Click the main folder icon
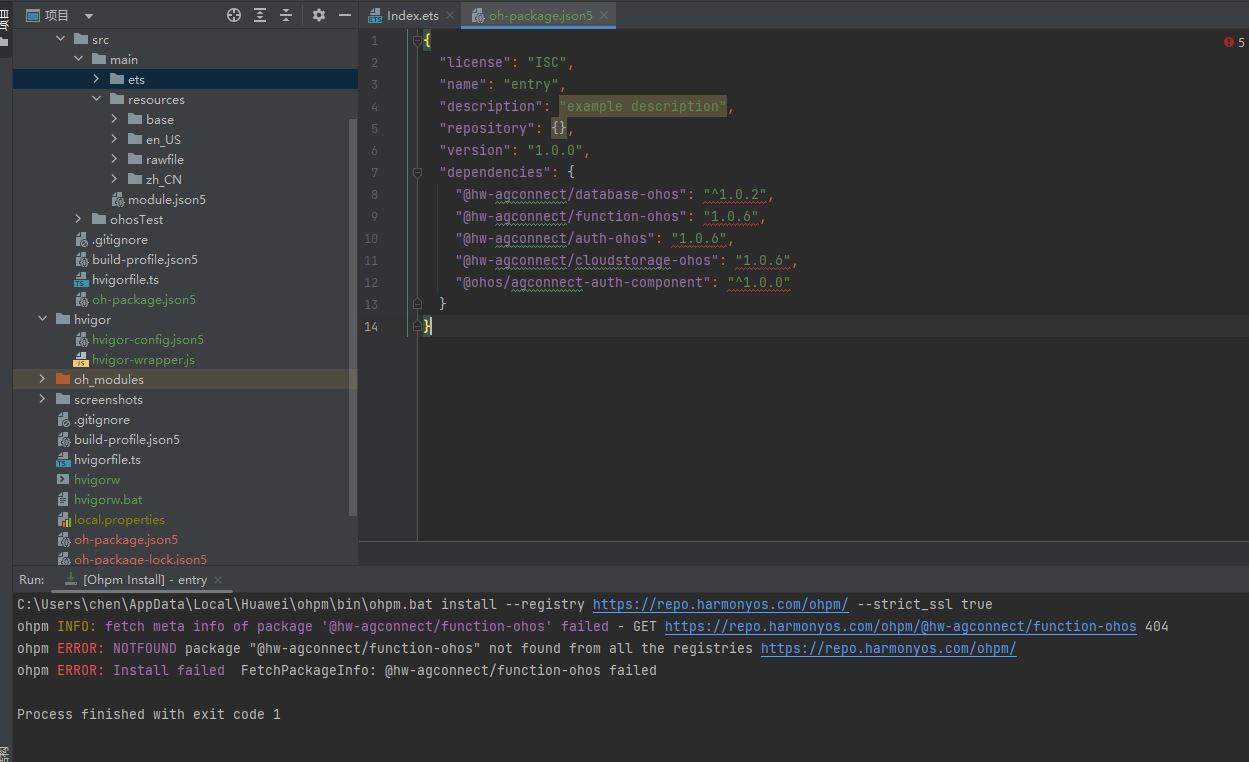 [99, 59]
